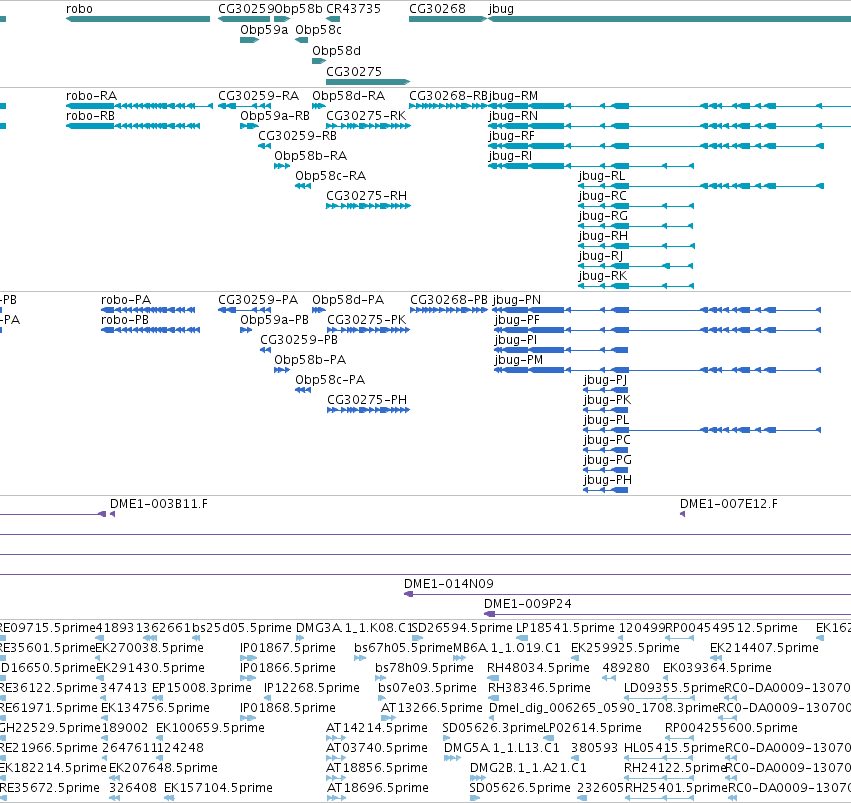851x803 pixels.
Task: Click the jbug-RM transcript label
Action: coord(513,96)
